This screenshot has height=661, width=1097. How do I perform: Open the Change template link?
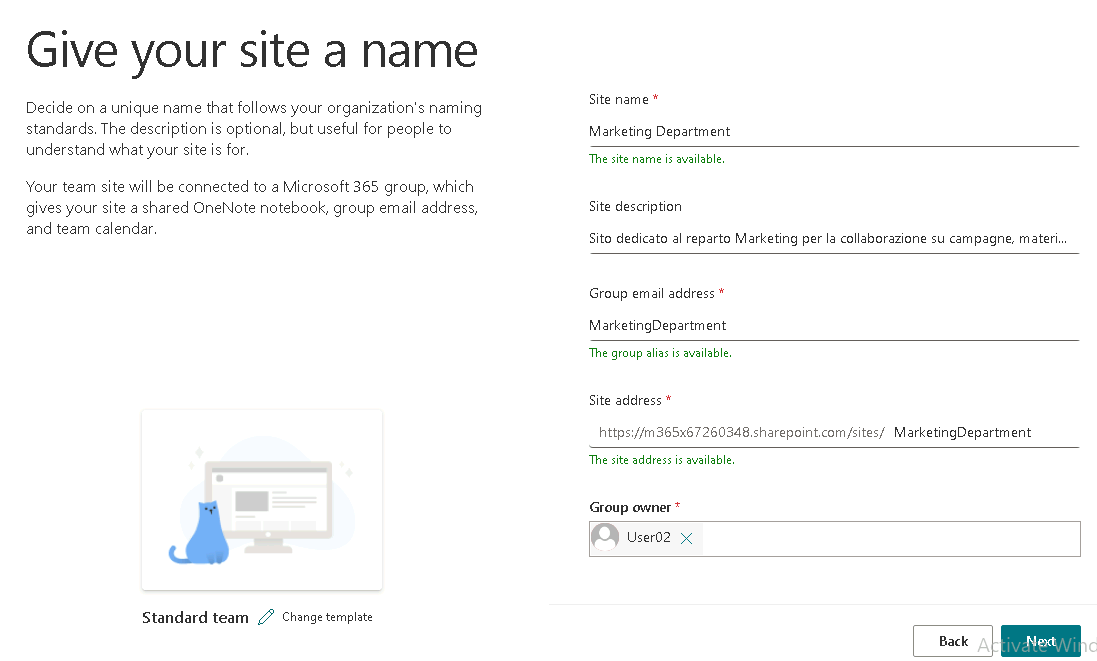(327, 617)
